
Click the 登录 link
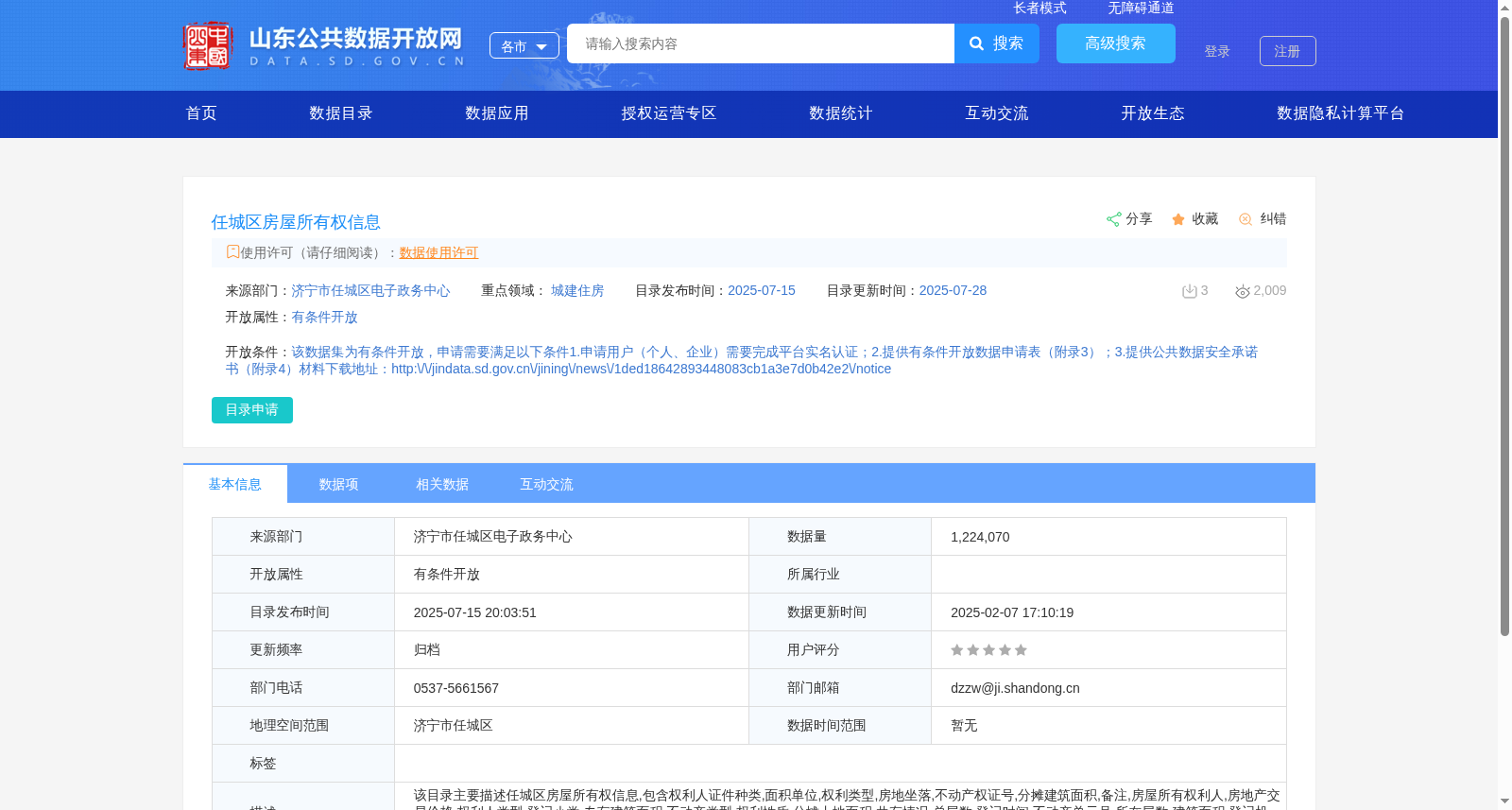[1217, 52]
